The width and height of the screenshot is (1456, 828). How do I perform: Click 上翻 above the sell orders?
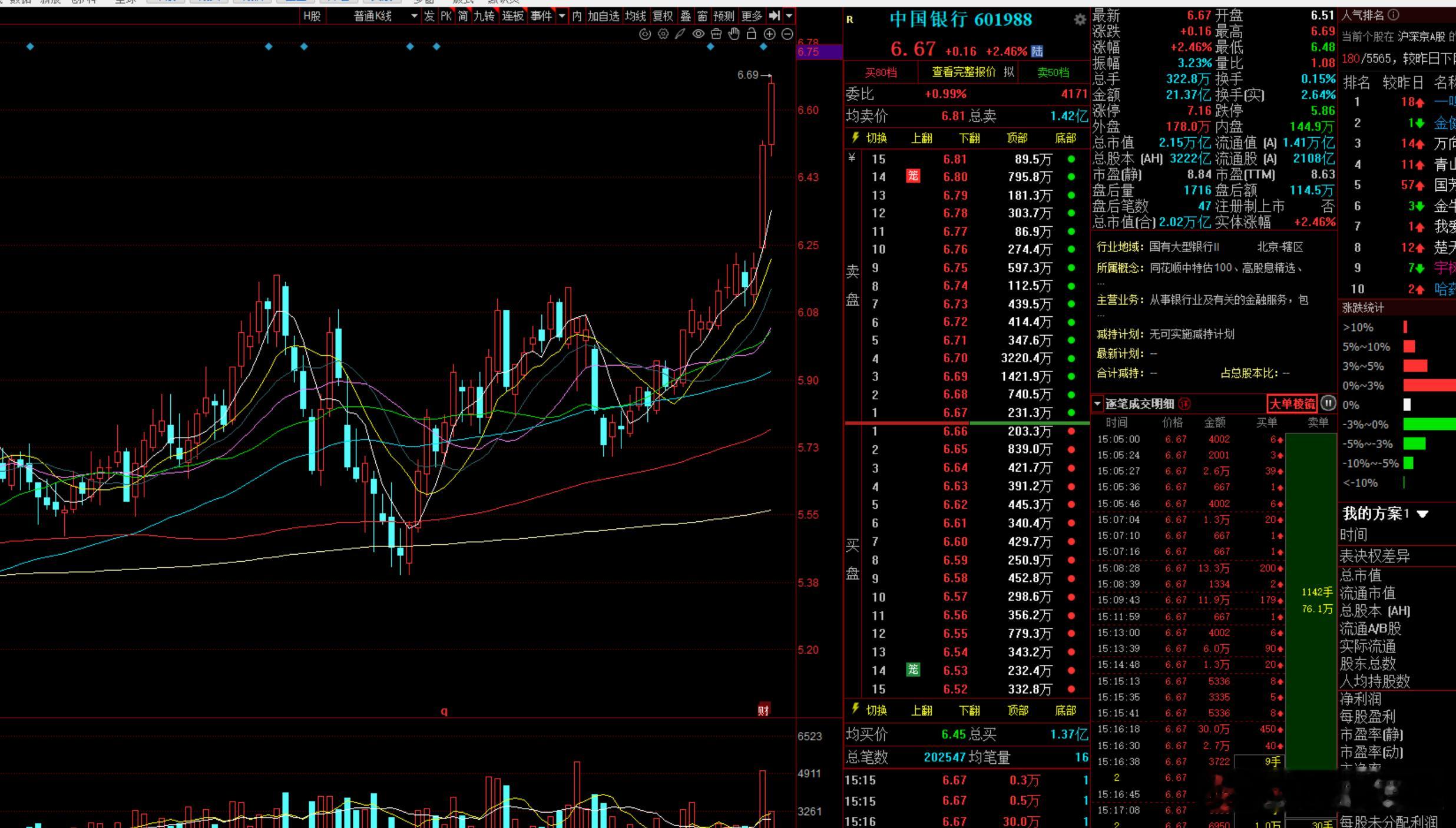(x=922, y=138)
